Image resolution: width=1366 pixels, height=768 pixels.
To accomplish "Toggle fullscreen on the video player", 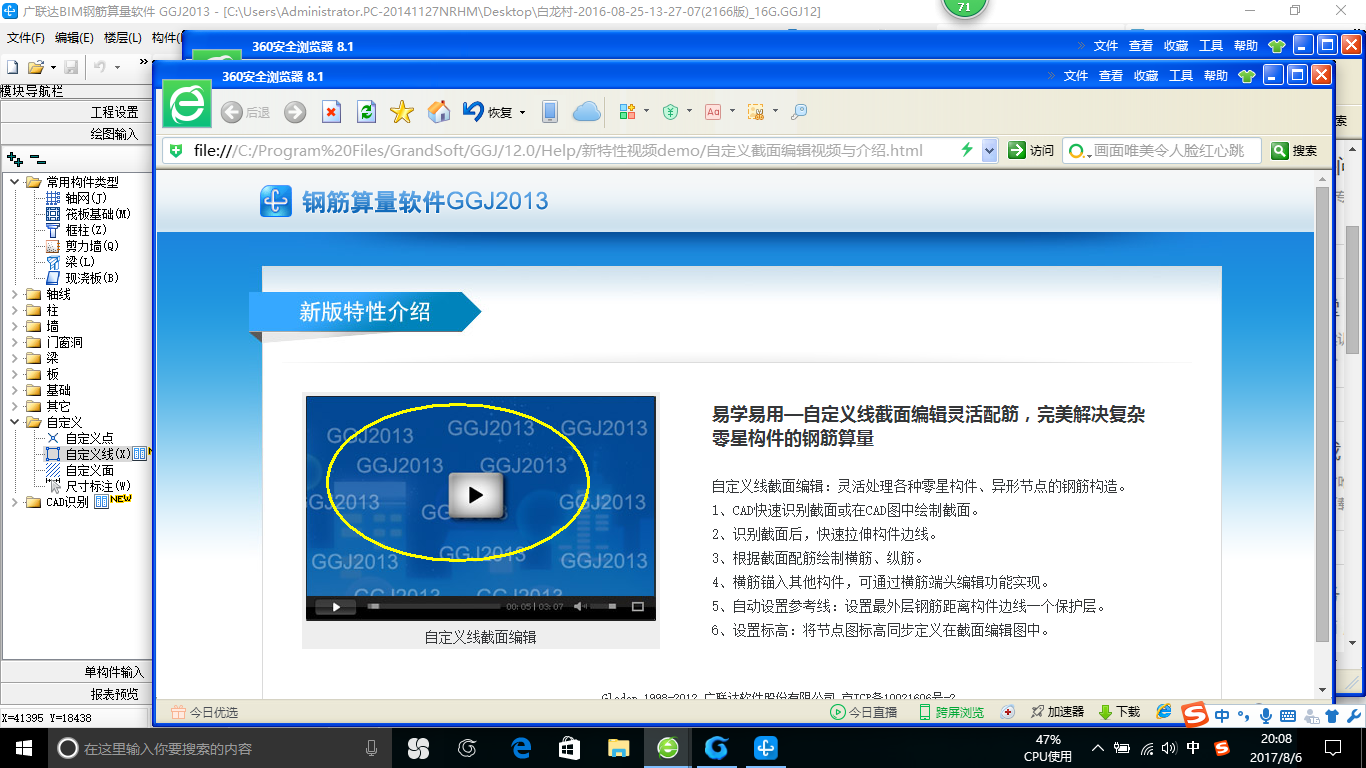I will click(x=638, y=606).
